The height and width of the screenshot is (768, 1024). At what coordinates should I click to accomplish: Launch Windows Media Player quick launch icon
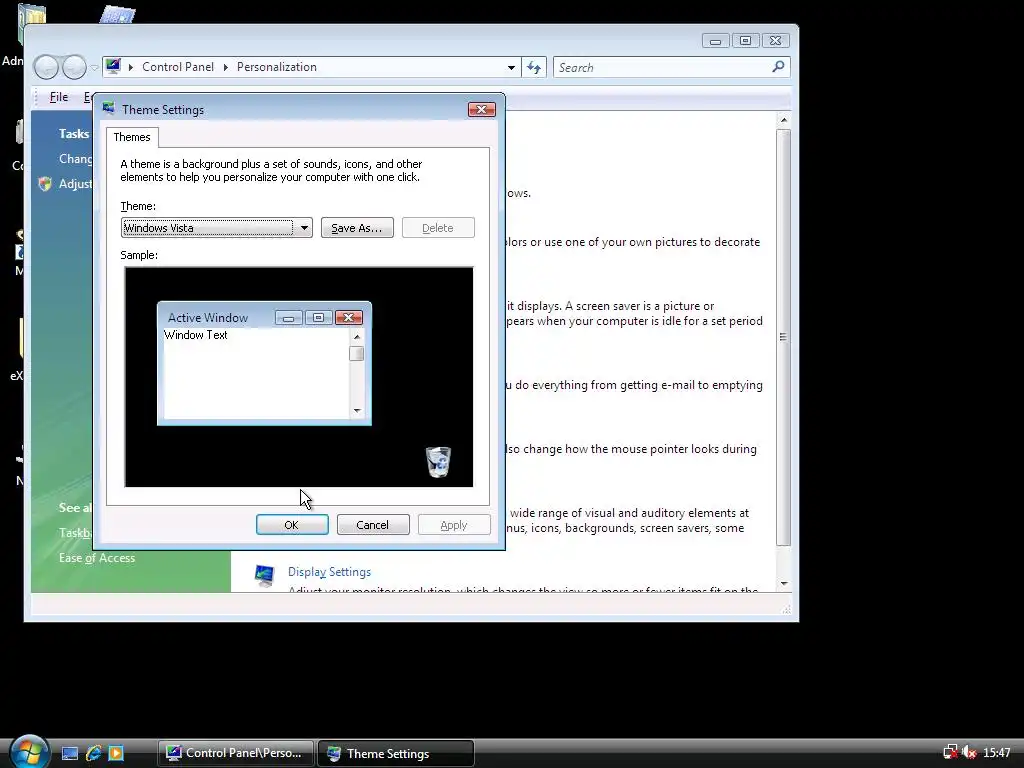click(116, 754)
